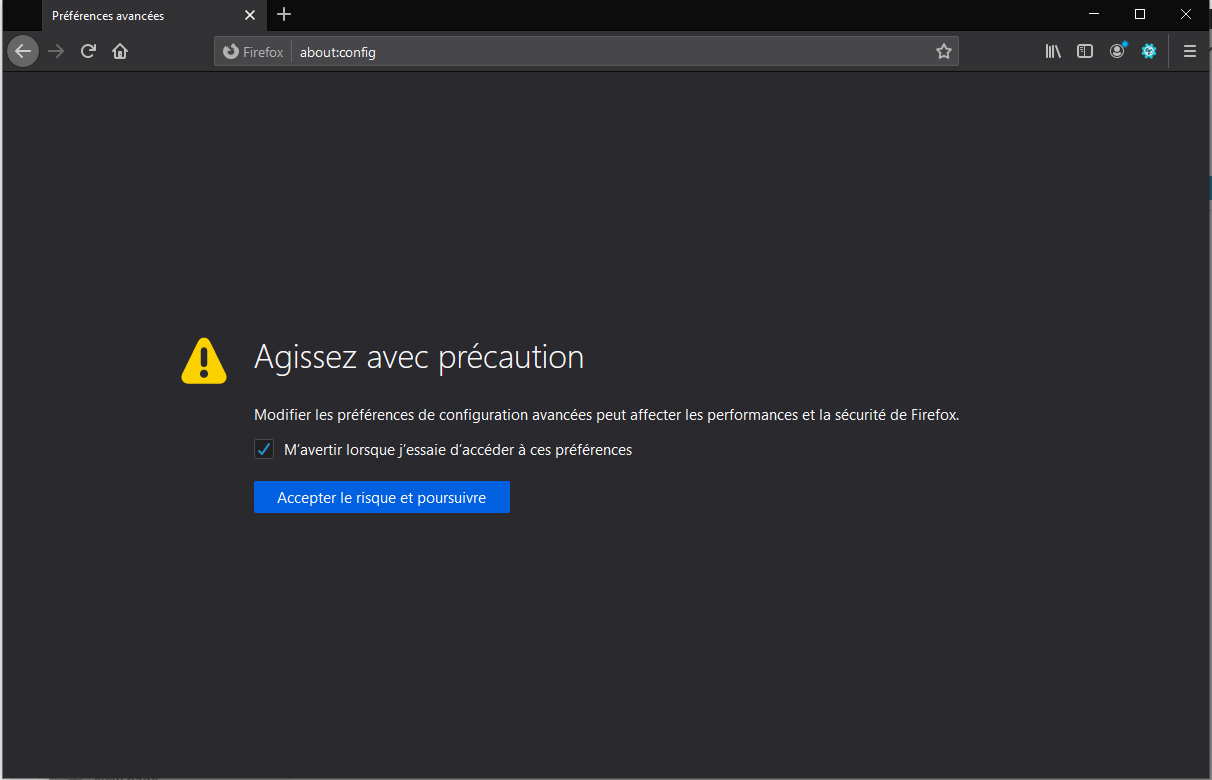Click the yellow warning triangle icon
The image size is (1212, 780).
click(x=204, y=360)
